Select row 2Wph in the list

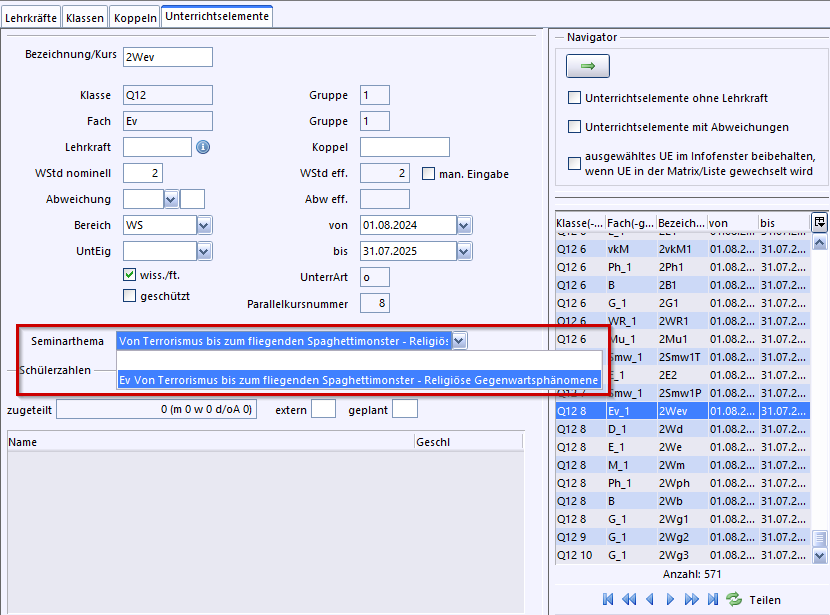pos(683,483)
